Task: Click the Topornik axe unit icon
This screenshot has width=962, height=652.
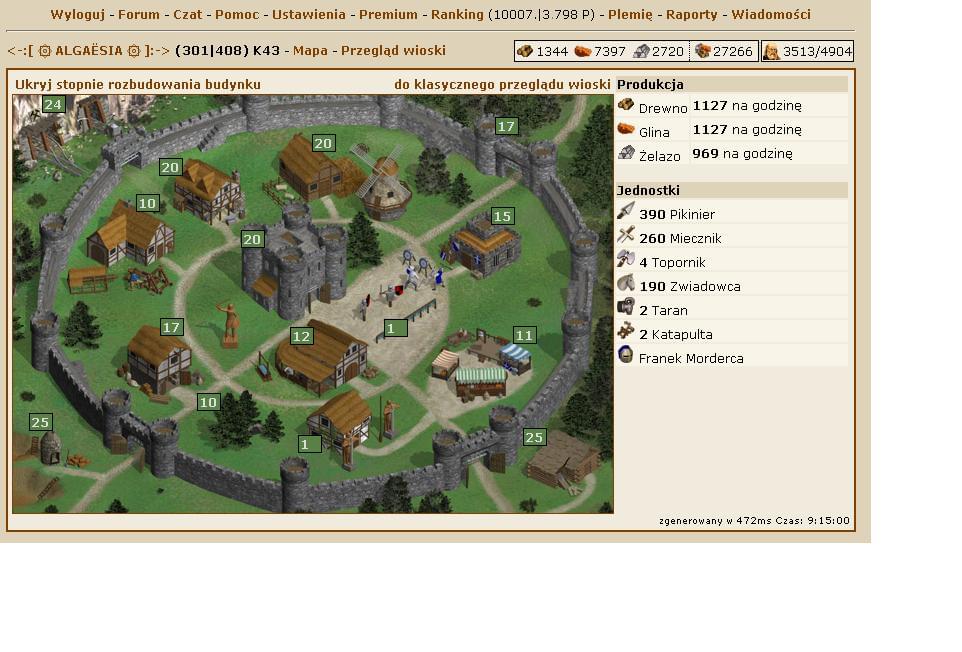Action: pyautogui.click(x=626, y=259)
